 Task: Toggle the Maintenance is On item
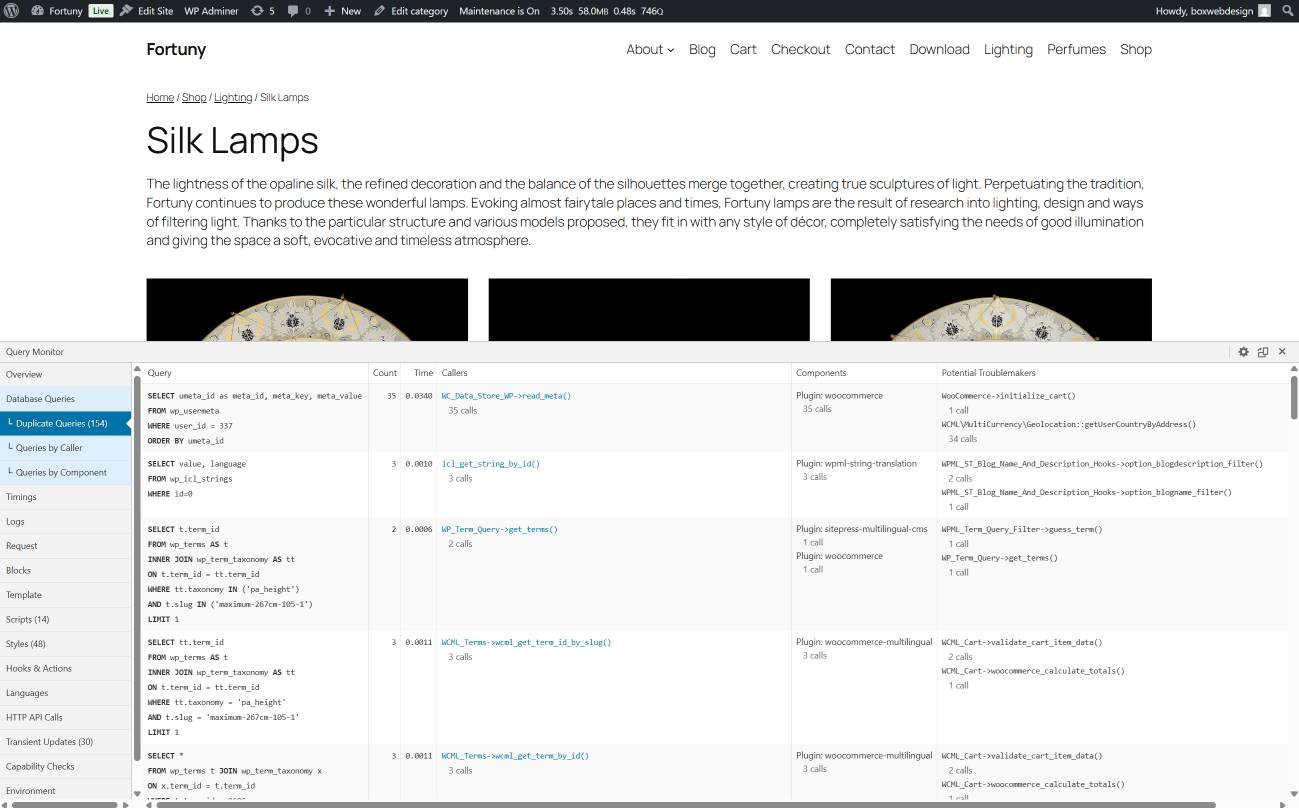point(499,11)
